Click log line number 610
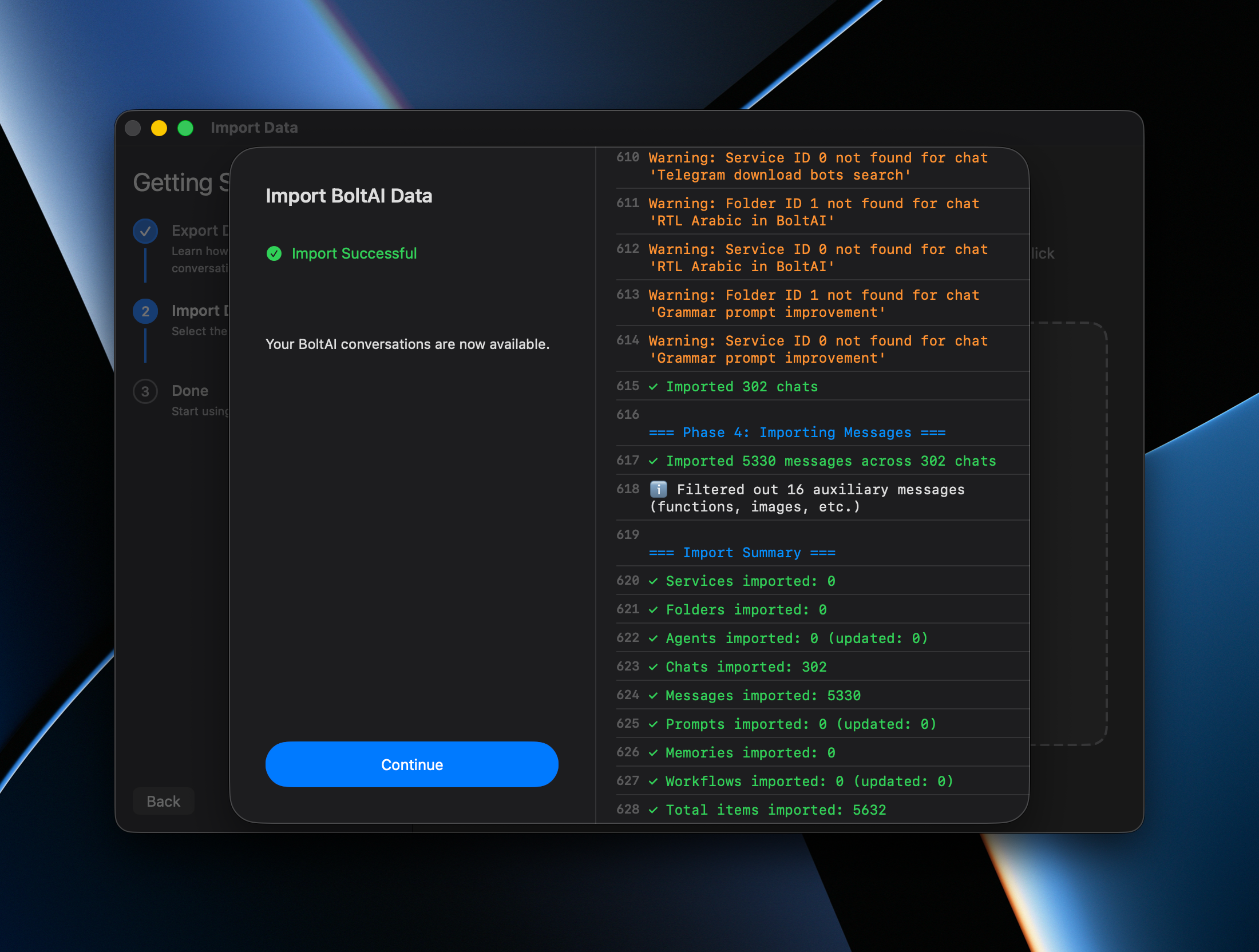The image size is (1259, 952). coord(628,157)
